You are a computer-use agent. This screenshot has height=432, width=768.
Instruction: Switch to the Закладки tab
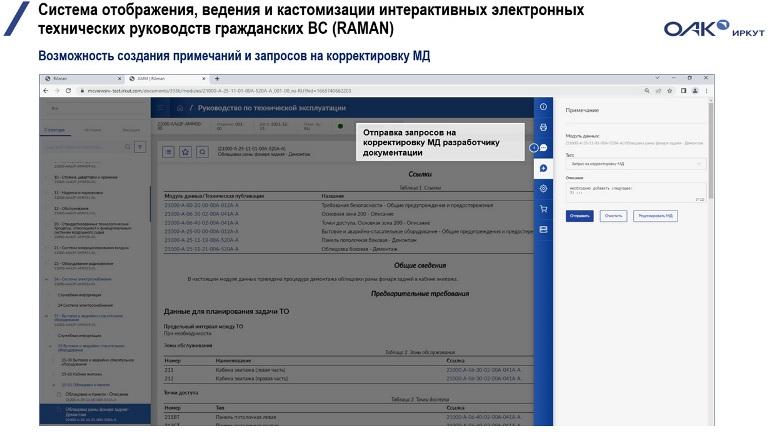click(131, 130)
